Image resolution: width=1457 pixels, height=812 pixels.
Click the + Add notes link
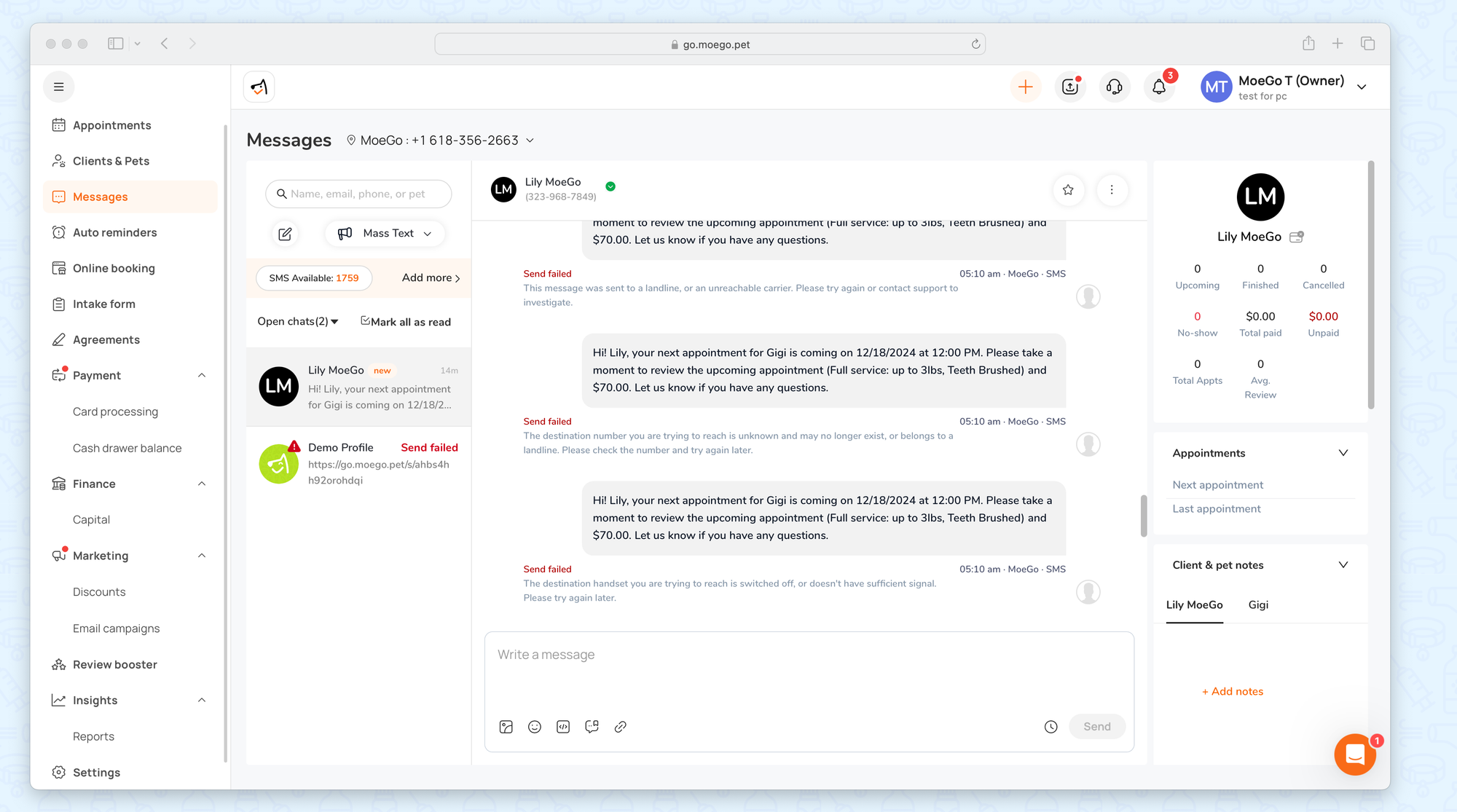tap(1233, 692)
